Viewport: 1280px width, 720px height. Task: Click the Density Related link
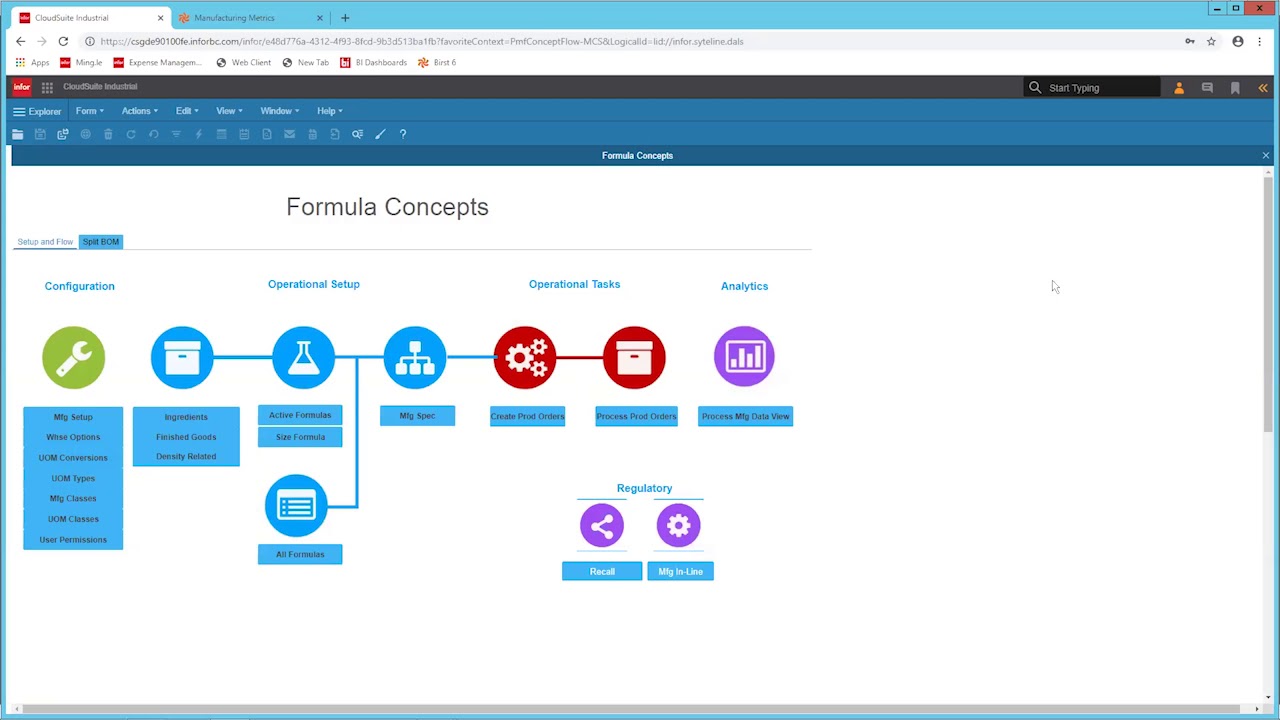pyautogui.click(x=186, y=456)
